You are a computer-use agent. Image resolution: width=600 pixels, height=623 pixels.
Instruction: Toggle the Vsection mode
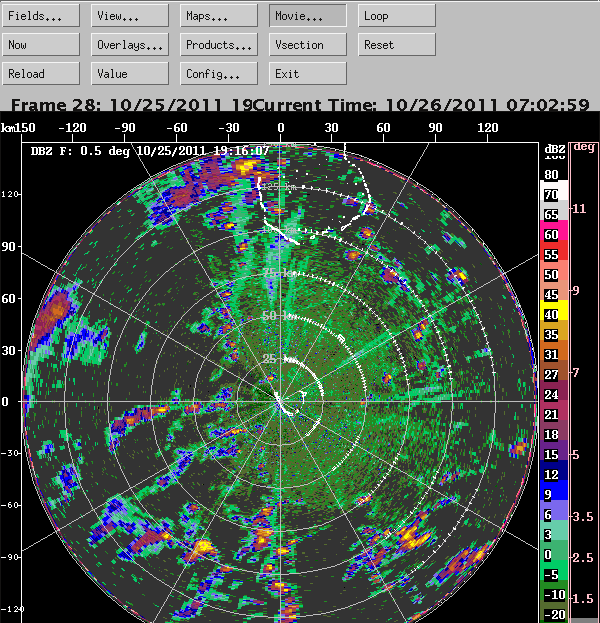[x=308, y=44]
